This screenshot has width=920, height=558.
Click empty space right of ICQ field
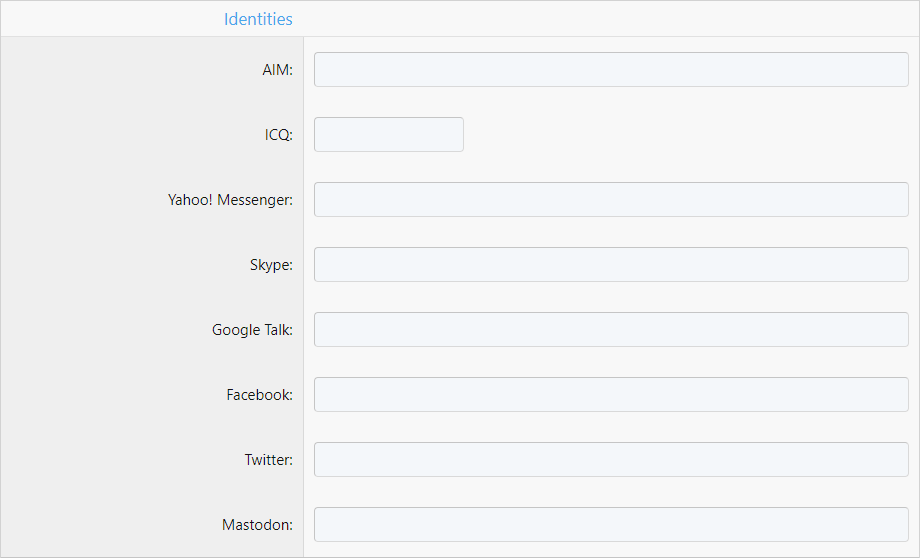tap(686, 134)
